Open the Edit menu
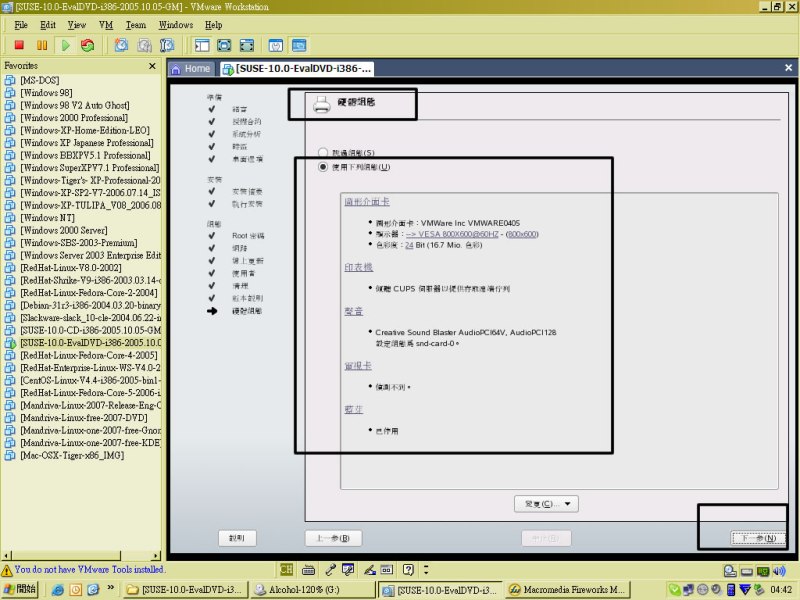The image size is (800, 600). click(x=48, y=25)
